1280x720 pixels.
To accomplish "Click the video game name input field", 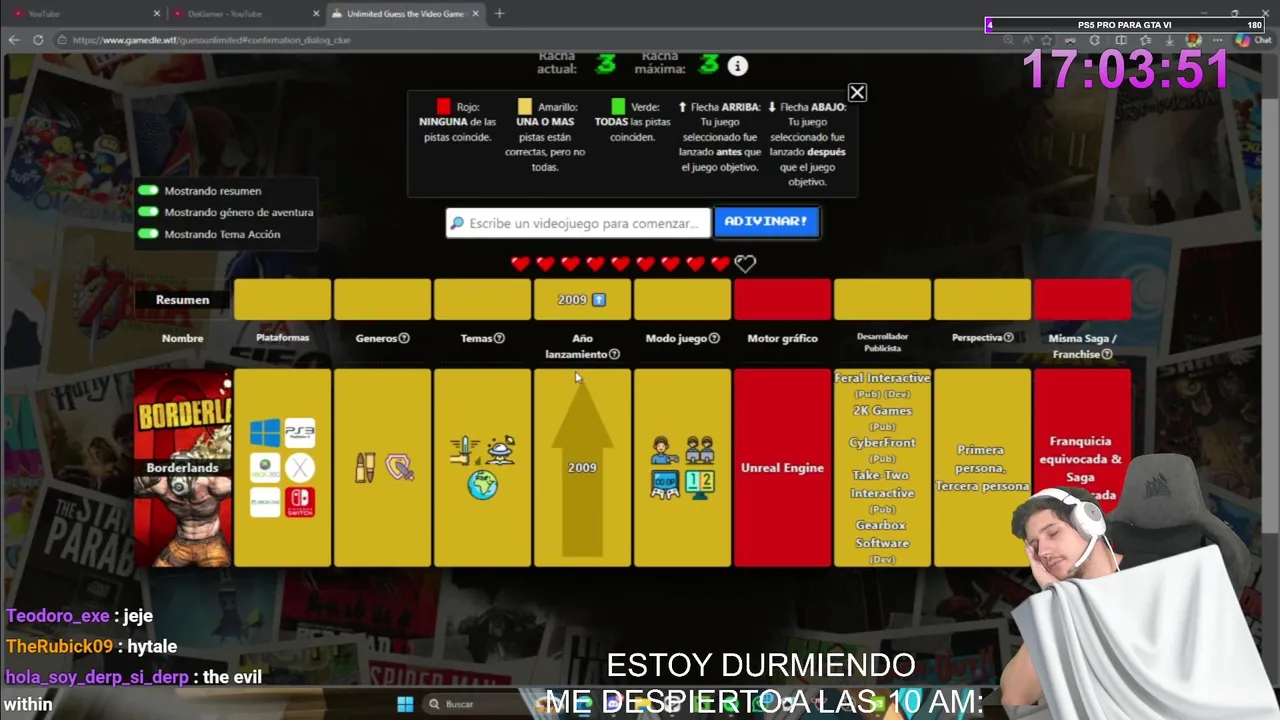I will [578, 223].
